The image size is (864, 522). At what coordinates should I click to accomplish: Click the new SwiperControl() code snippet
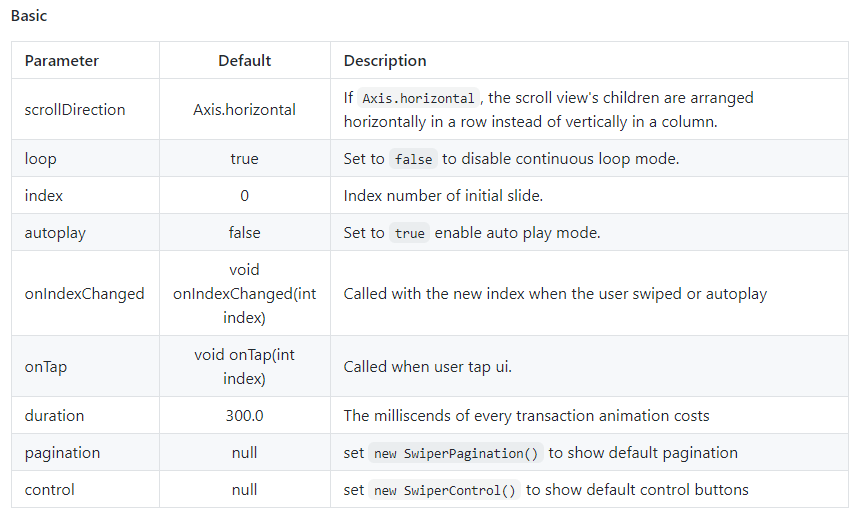pyautogui.click(x=444, y=491)
